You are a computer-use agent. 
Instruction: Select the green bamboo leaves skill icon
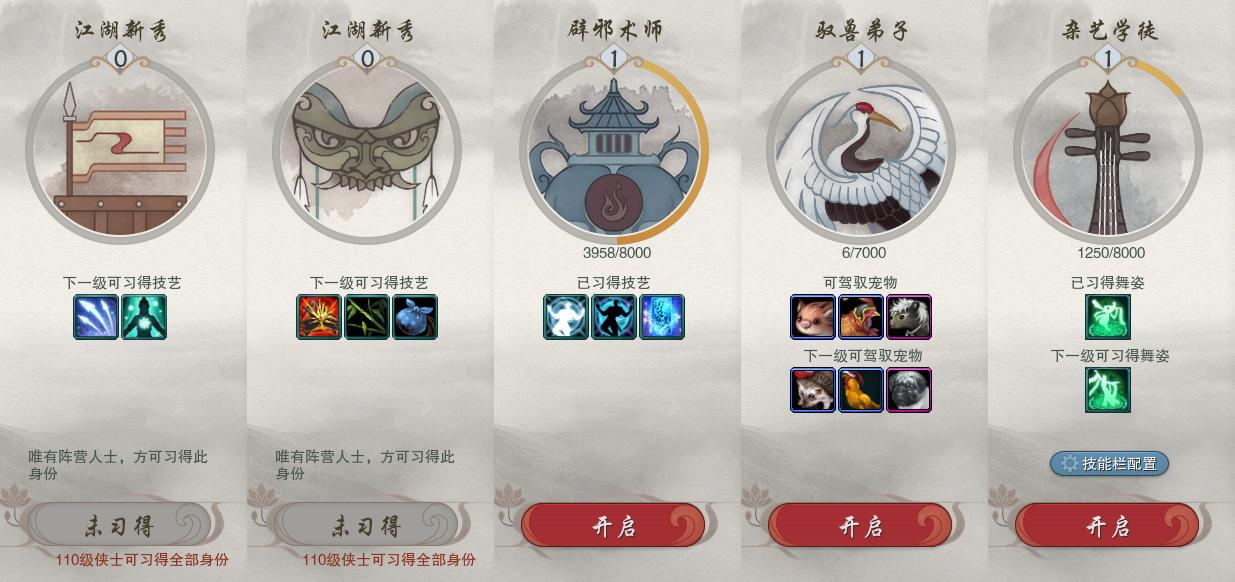pyautogui.click(x=367, y=316)
